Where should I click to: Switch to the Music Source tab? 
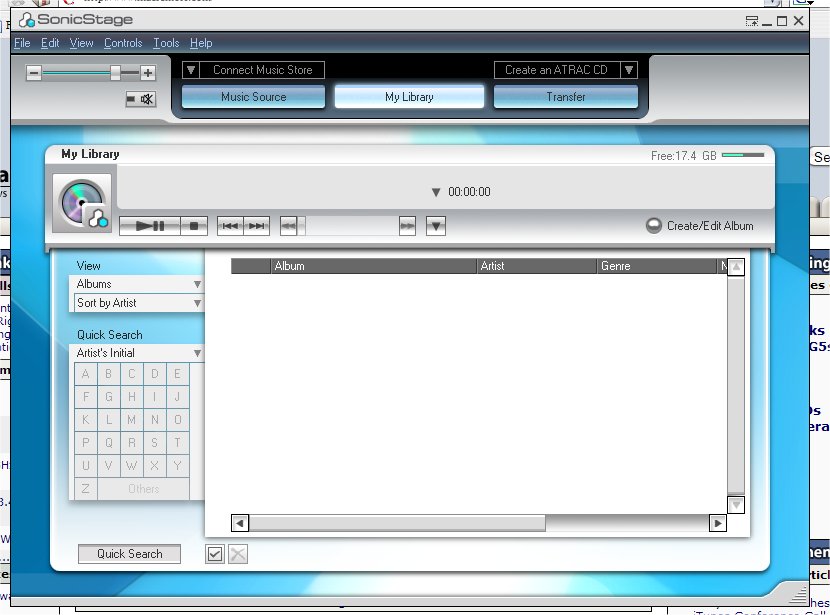[254, 97]
